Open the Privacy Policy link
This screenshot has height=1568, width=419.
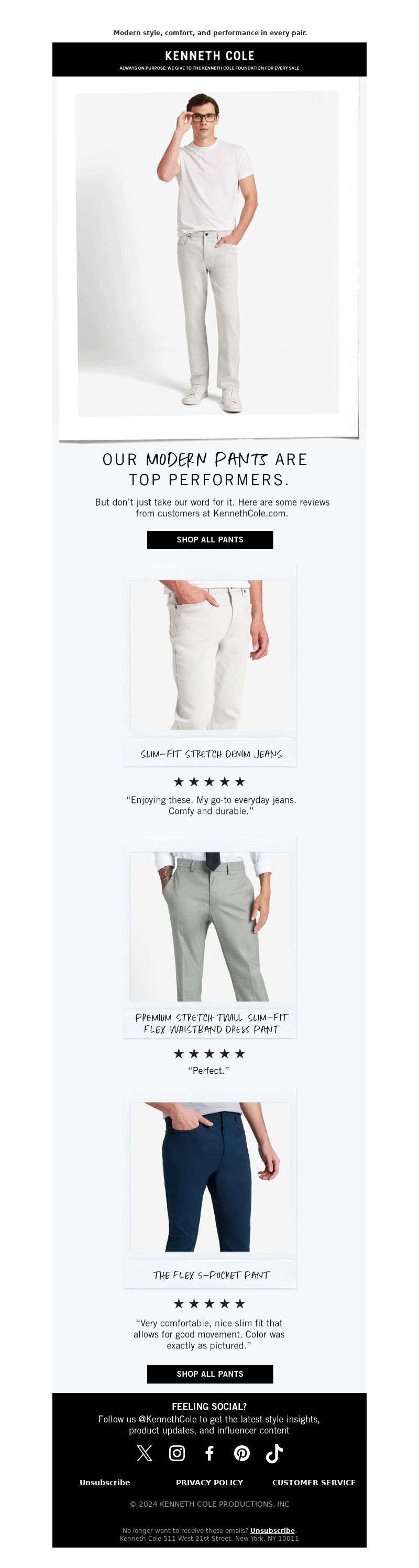pos(209,1482)
